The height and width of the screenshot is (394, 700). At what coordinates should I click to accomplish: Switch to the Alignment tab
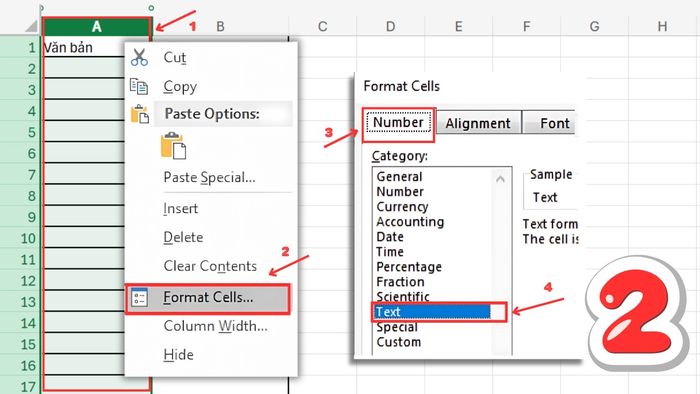478,123
